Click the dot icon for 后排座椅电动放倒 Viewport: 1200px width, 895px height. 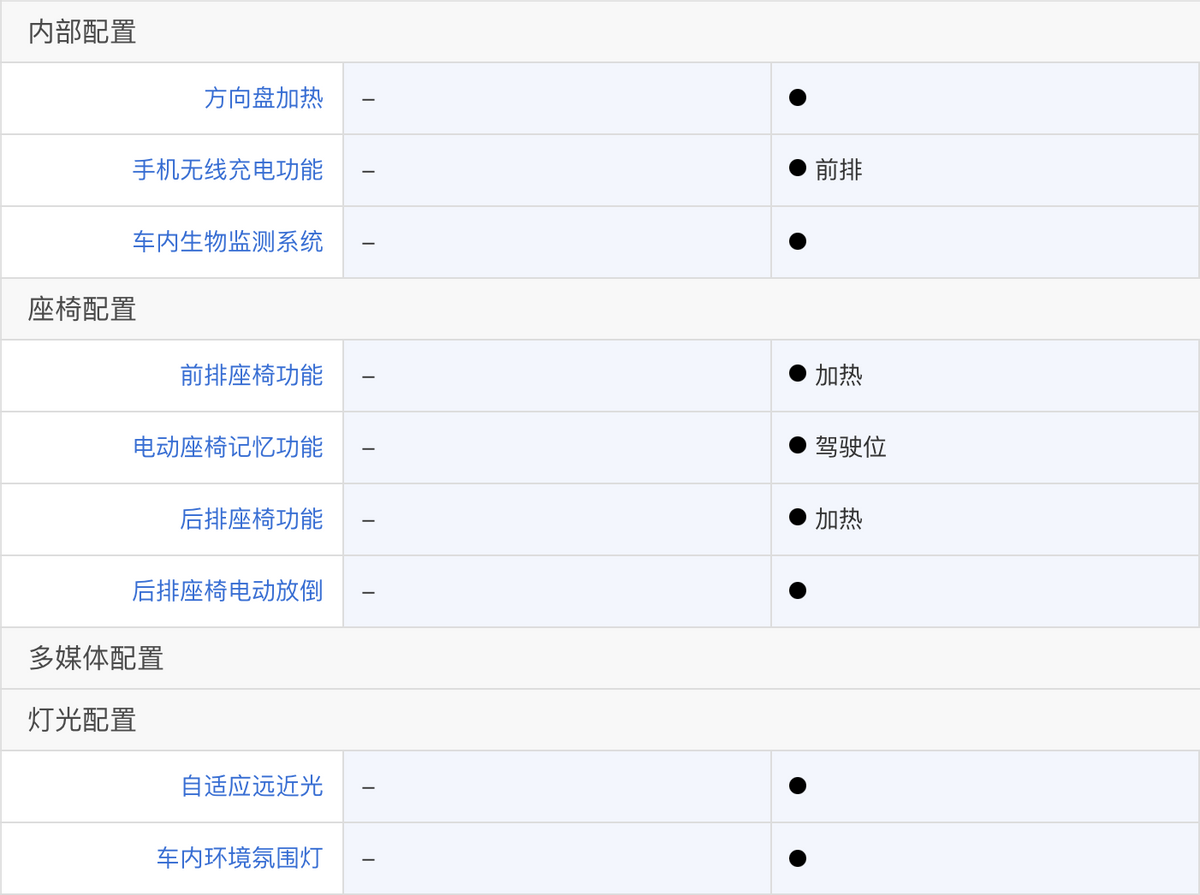(x=797, y=591)
